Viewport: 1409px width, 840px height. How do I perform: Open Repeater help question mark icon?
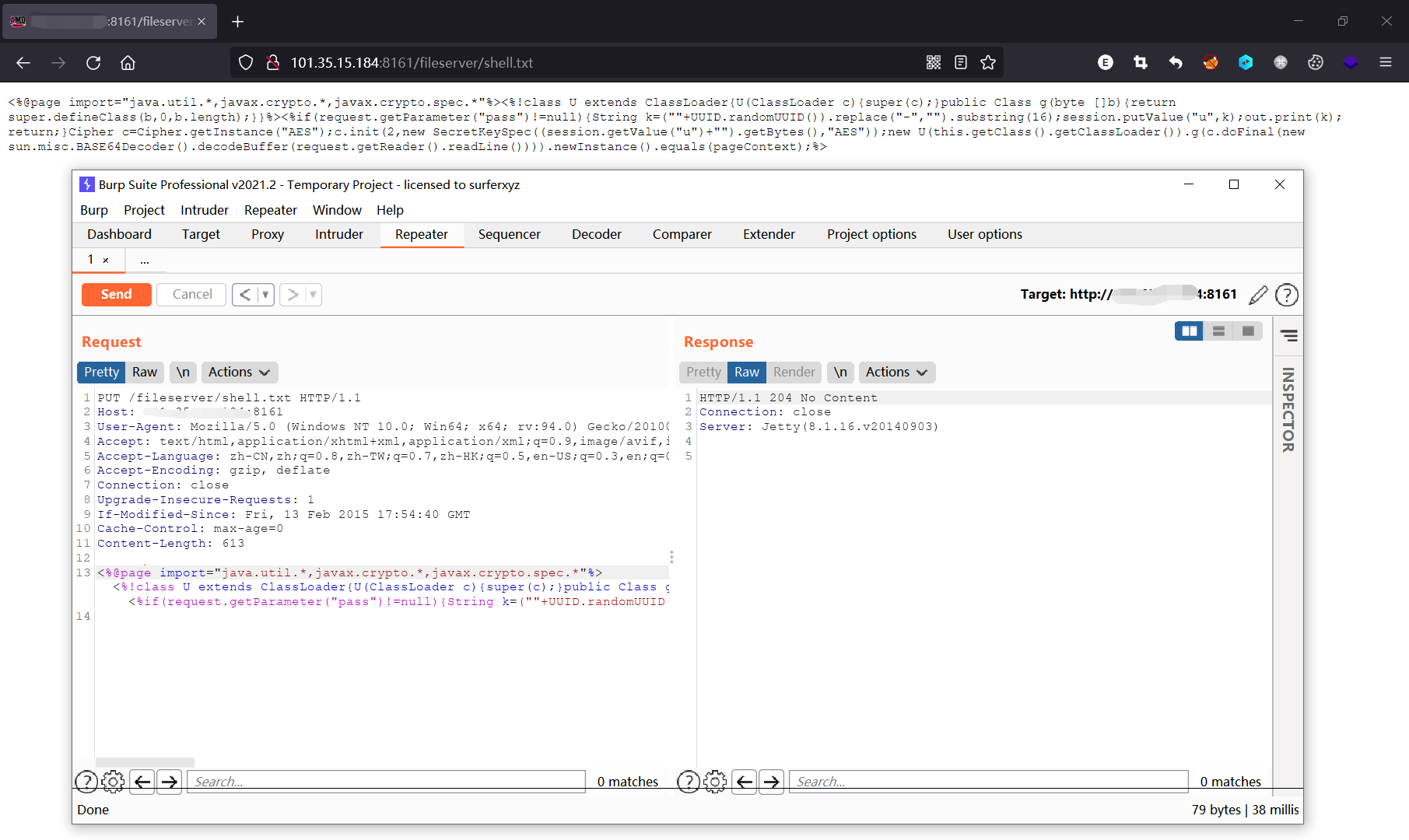point(1287,295)
